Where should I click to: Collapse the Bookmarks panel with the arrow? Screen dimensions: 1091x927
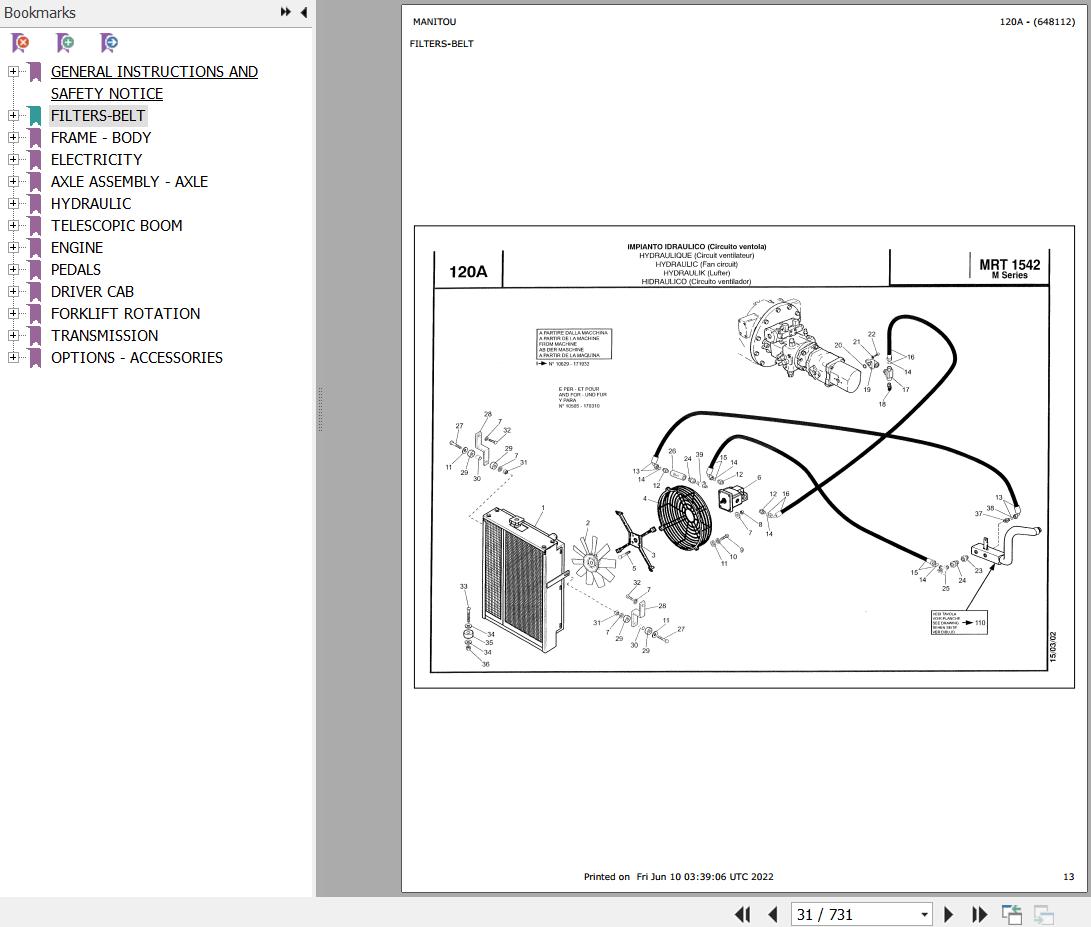point(303,13)
